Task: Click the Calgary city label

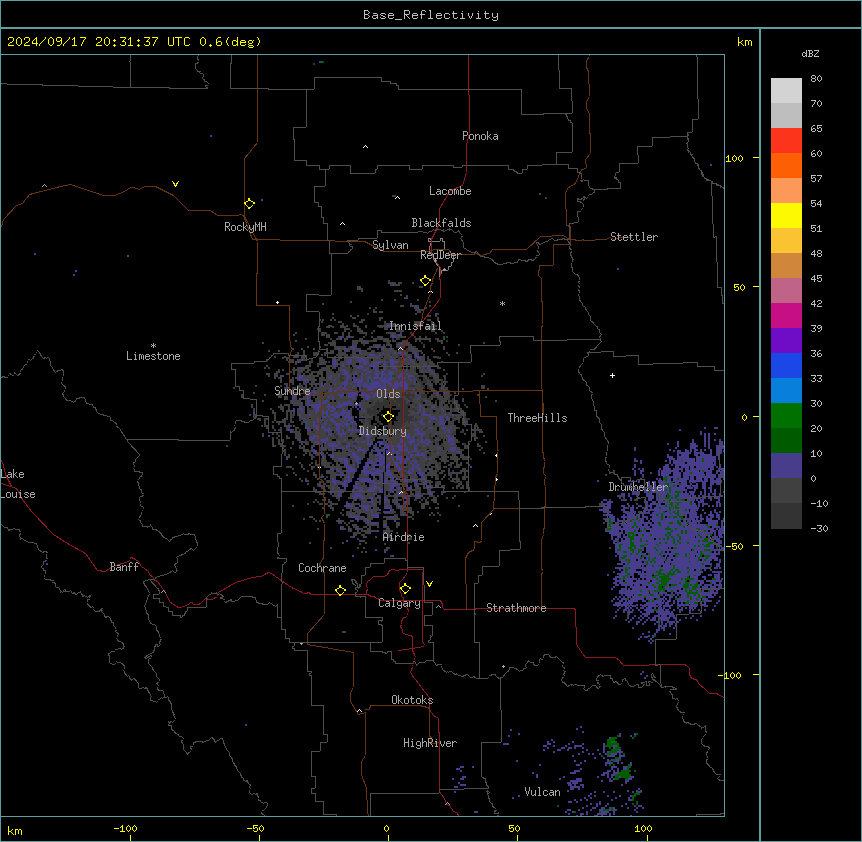Action: click(x=399, y=603)
